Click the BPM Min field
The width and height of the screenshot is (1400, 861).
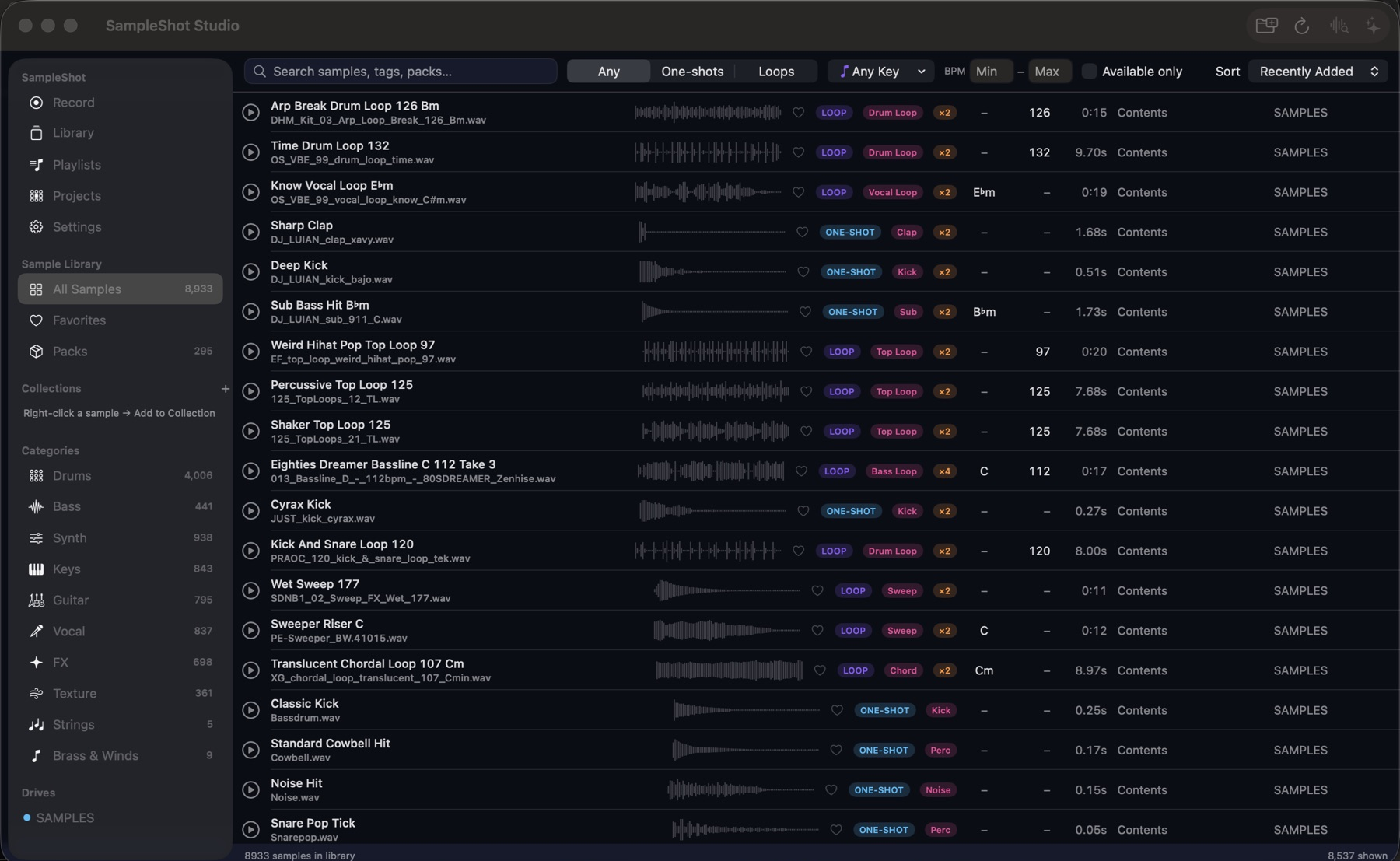(x=990, y=72)
